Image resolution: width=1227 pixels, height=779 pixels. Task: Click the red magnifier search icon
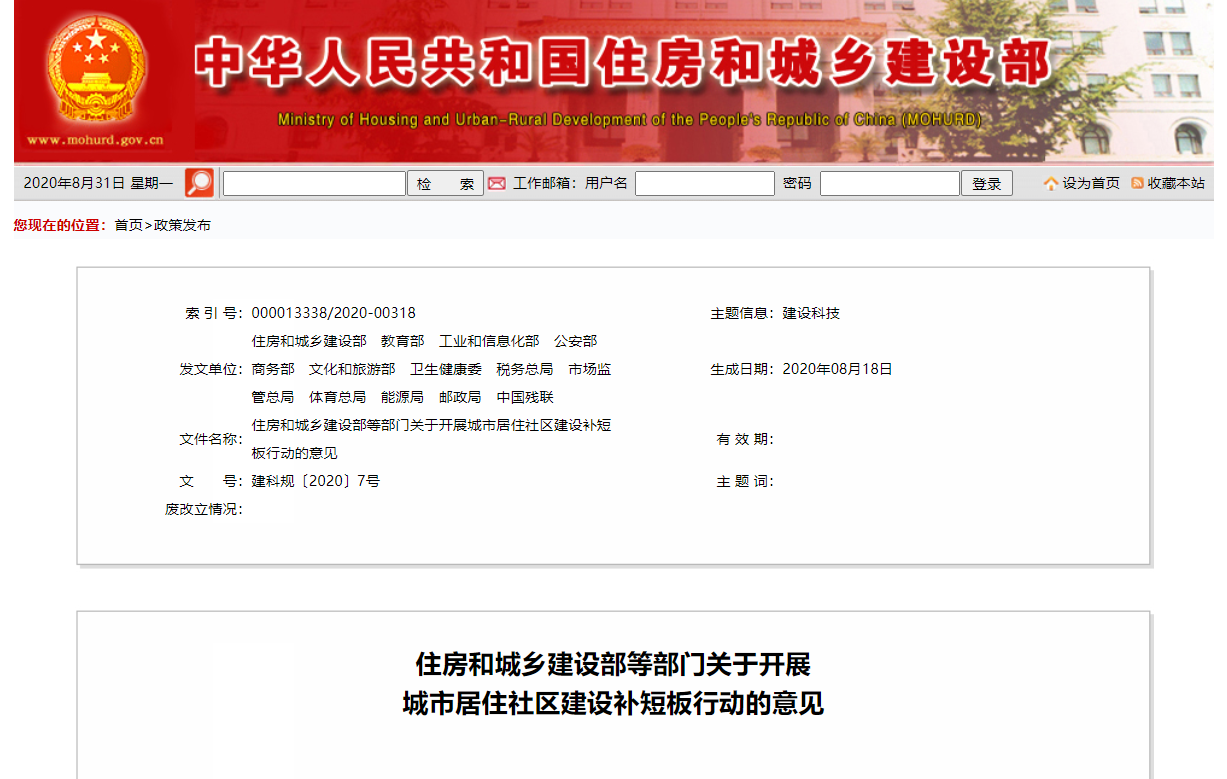[199, 183]
